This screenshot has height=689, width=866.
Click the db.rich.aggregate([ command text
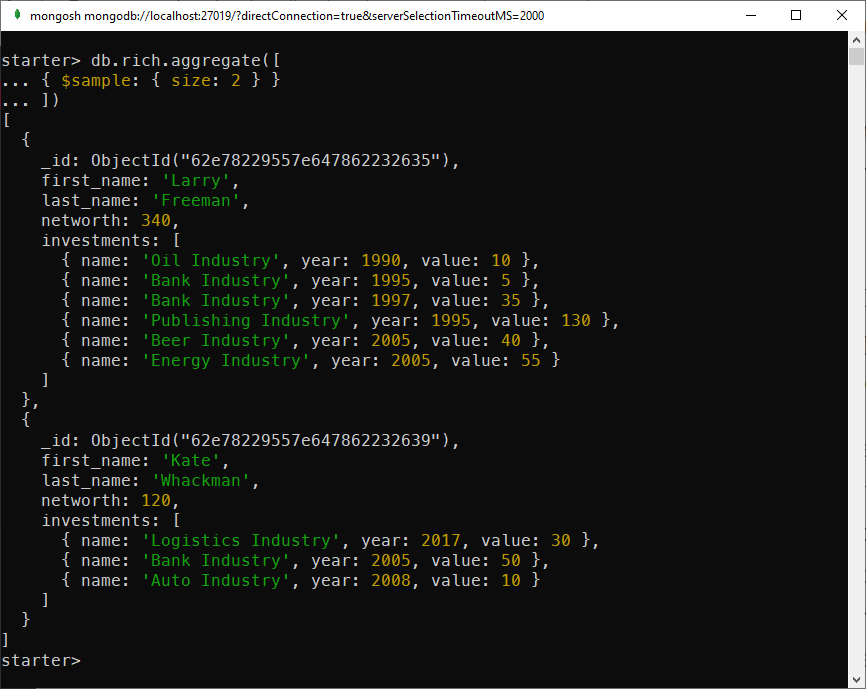pyautogui.click(x=186, y=60)
